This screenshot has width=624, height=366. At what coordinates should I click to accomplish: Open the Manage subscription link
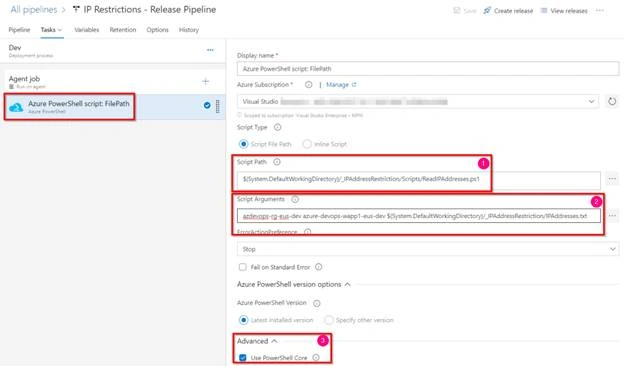pos(341,85)
